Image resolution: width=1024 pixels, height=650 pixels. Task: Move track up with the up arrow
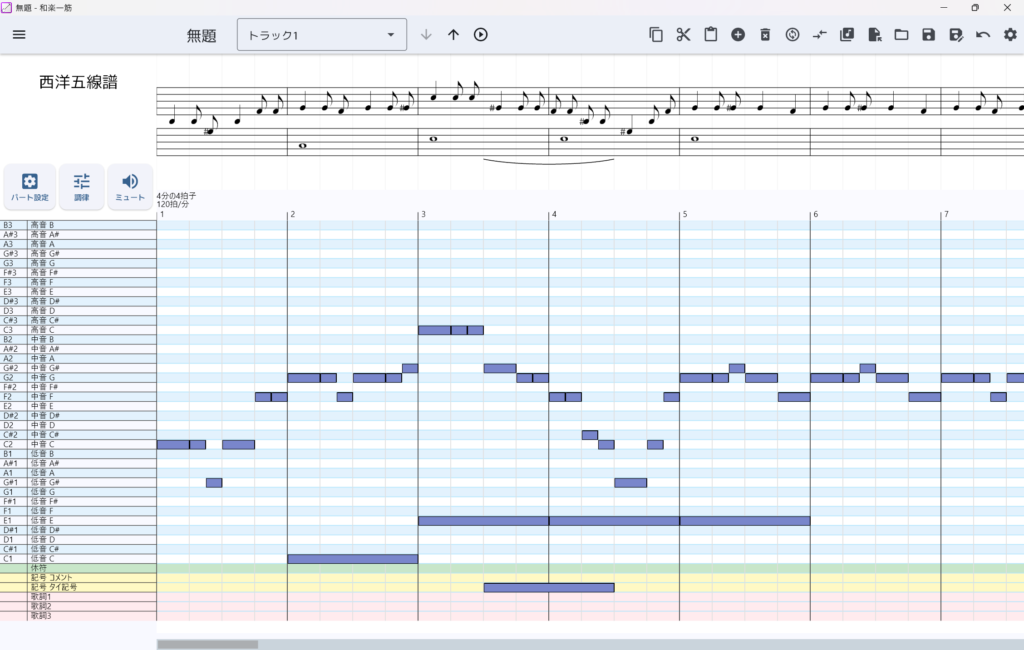[453, 35]
